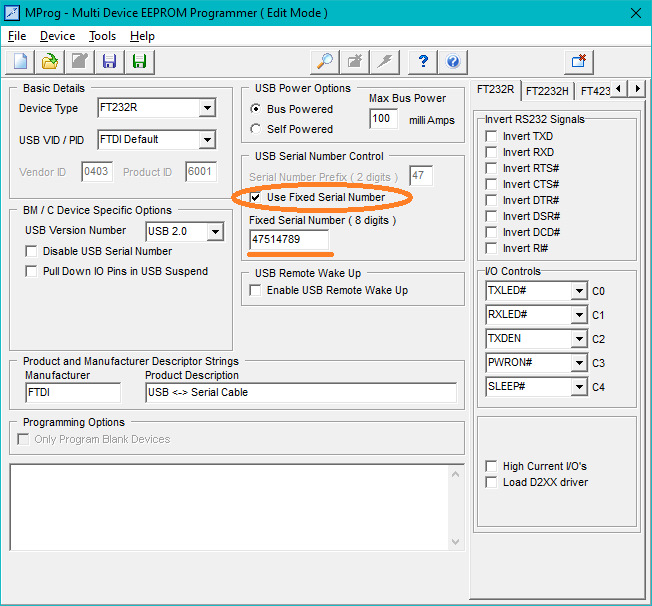Open the File menu
This screenshot has height=606, width=652.
17,36
